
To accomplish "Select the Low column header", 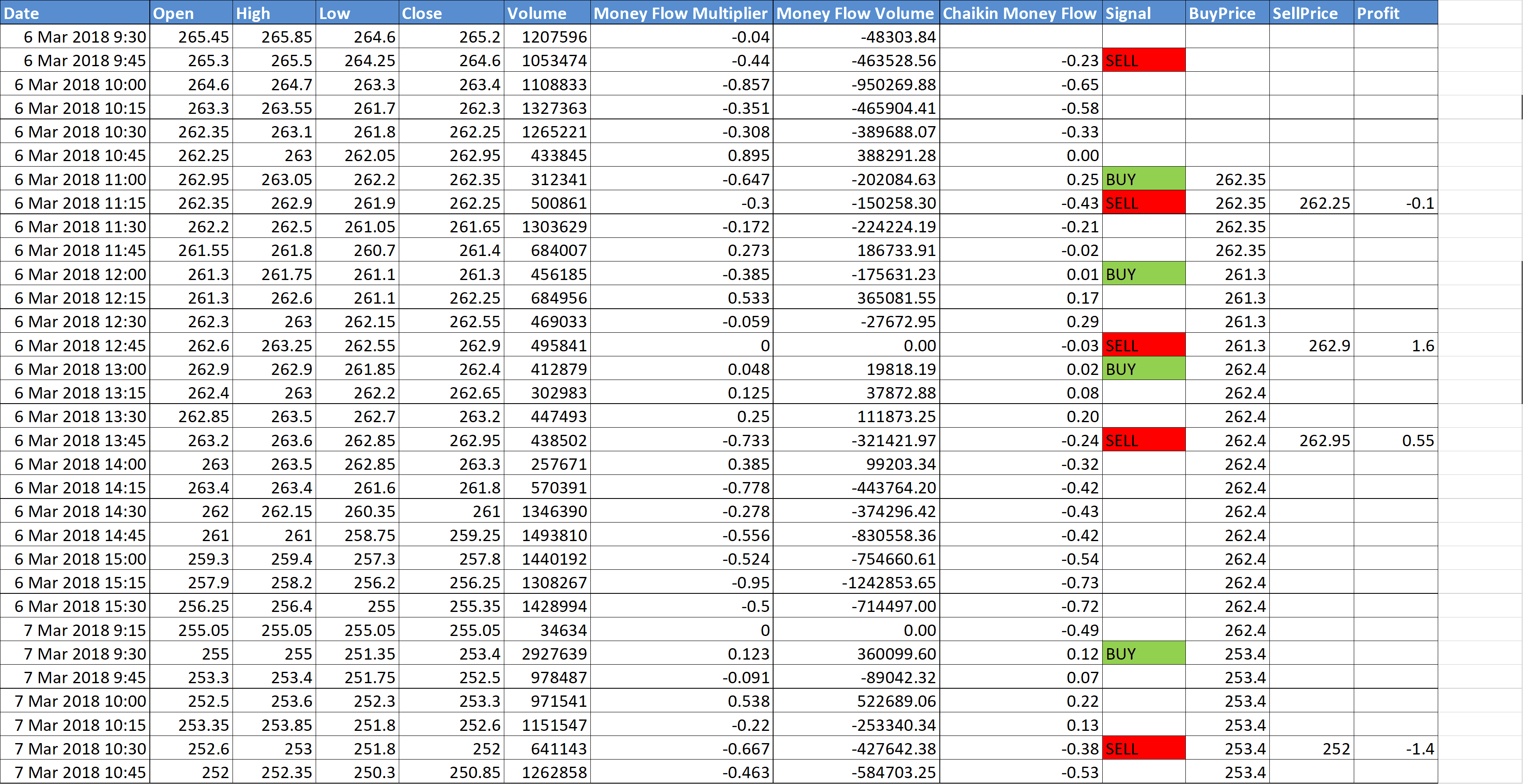I will tap(357, 12).
